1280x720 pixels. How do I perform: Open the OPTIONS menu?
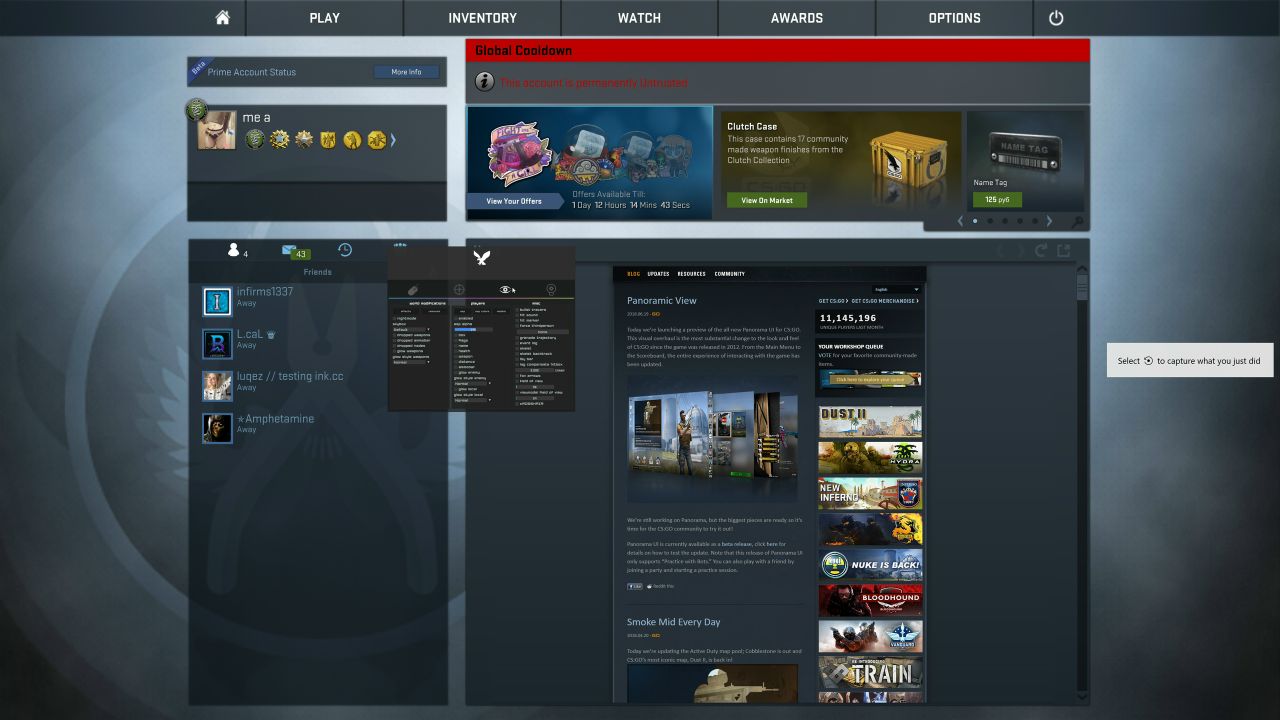click(x=954, y=18)
